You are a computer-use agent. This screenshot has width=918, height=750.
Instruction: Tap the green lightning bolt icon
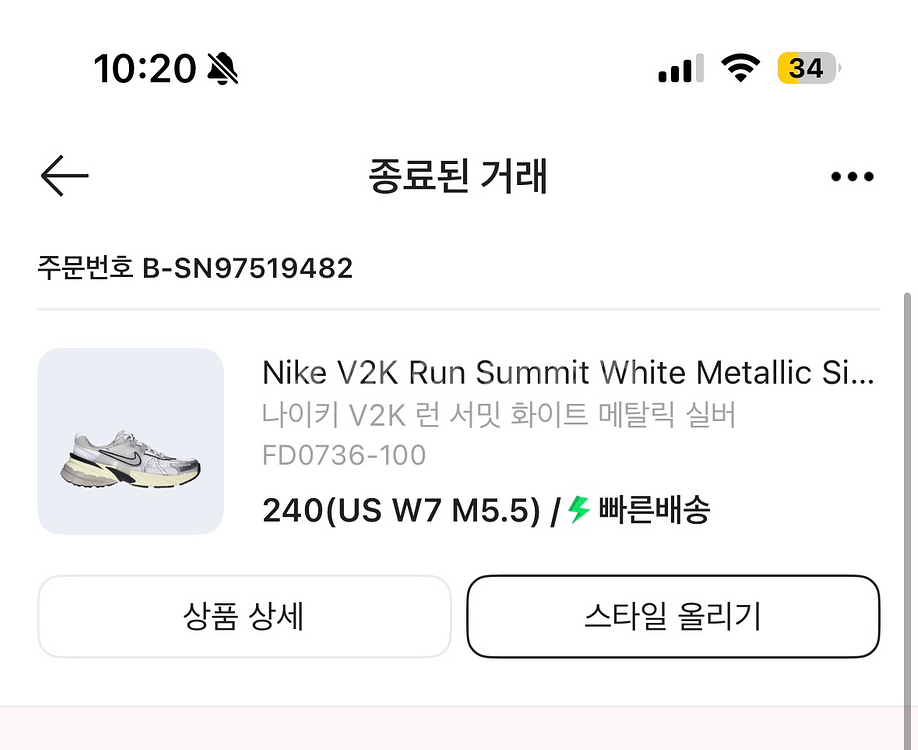pyautogui.click(x=579, y=510)
